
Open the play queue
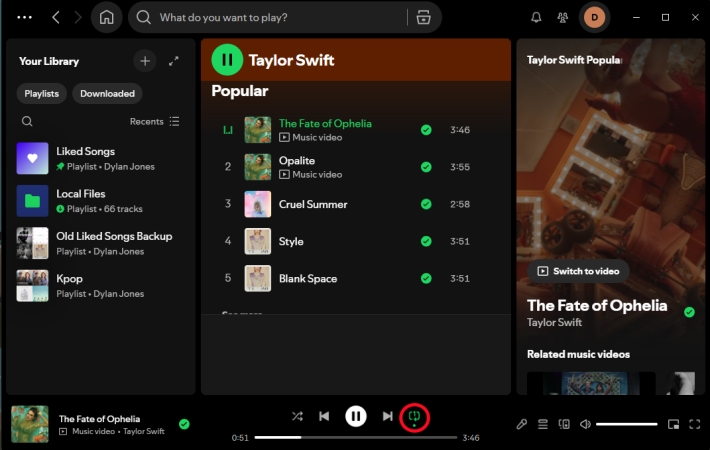click(542, 424)
